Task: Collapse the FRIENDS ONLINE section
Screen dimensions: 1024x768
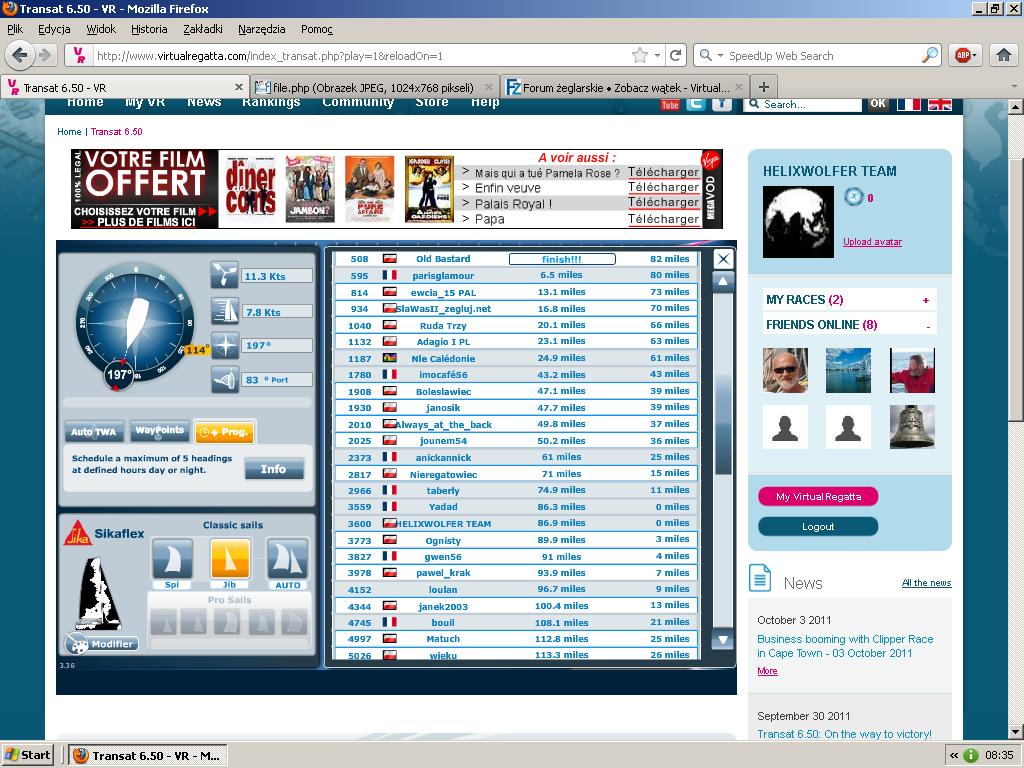Action: point(927,325)
